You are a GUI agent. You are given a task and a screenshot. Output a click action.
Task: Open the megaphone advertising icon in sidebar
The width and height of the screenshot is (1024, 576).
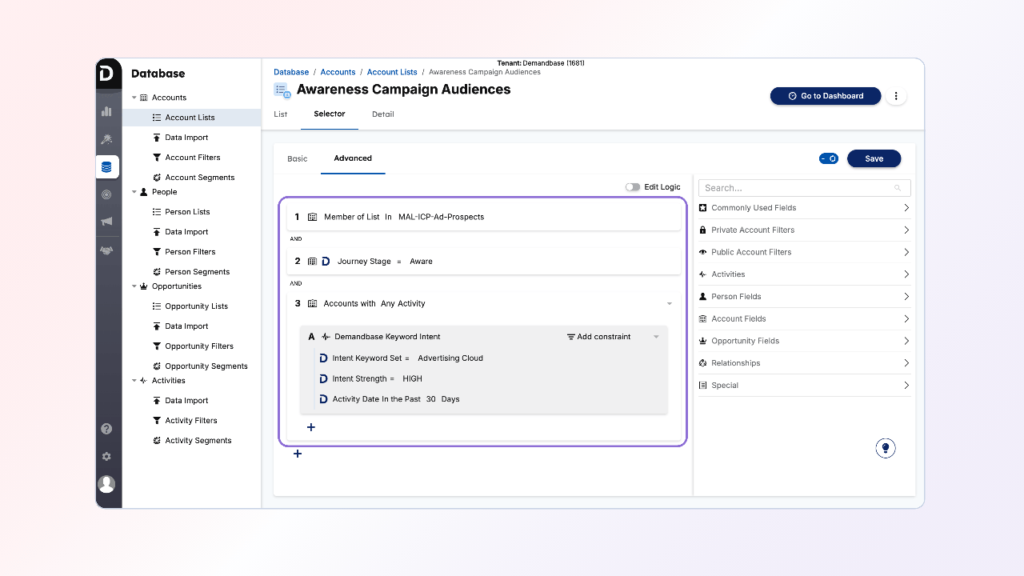107,222
